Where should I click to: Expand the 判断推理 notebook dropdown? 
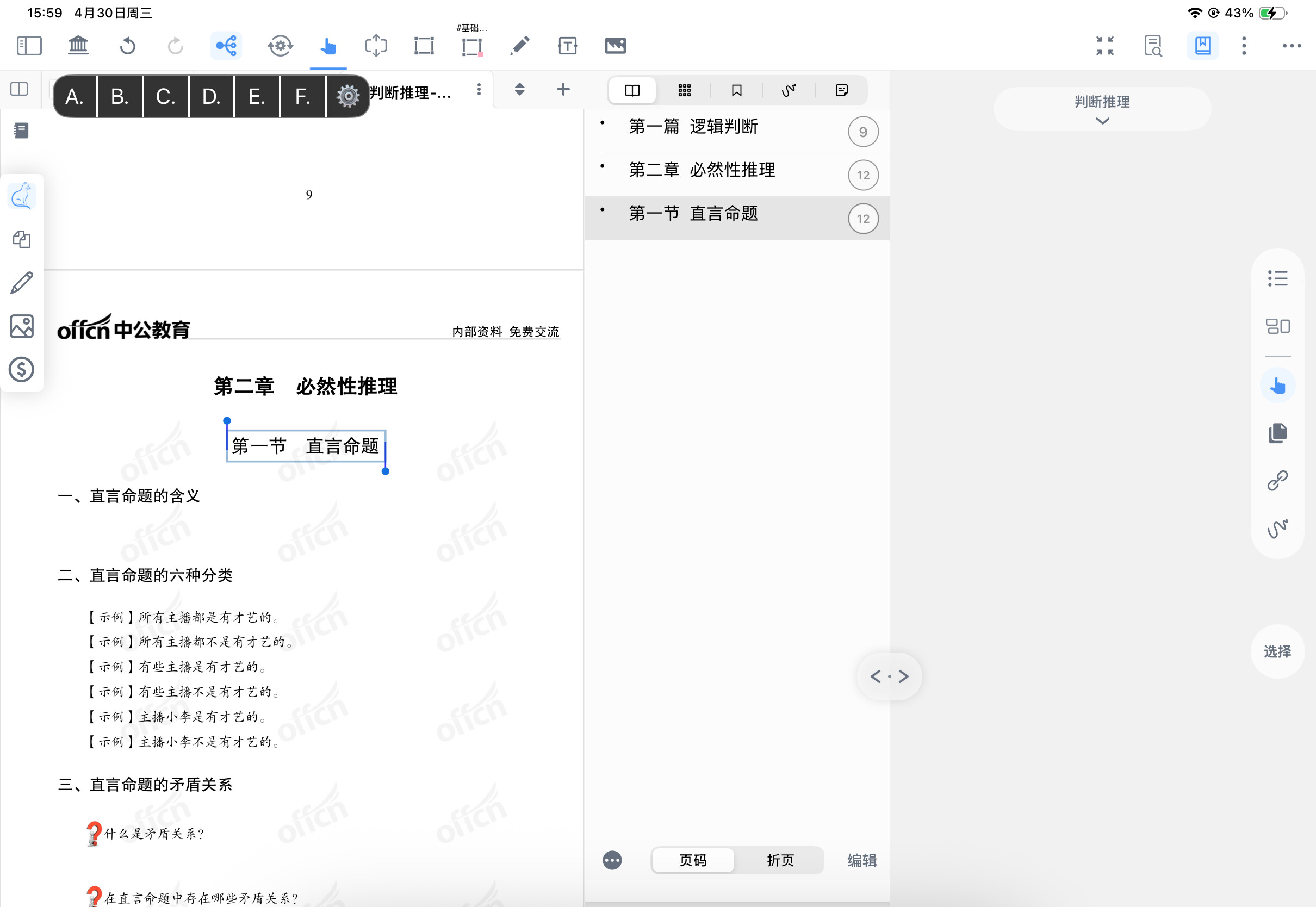[1102, 109]
